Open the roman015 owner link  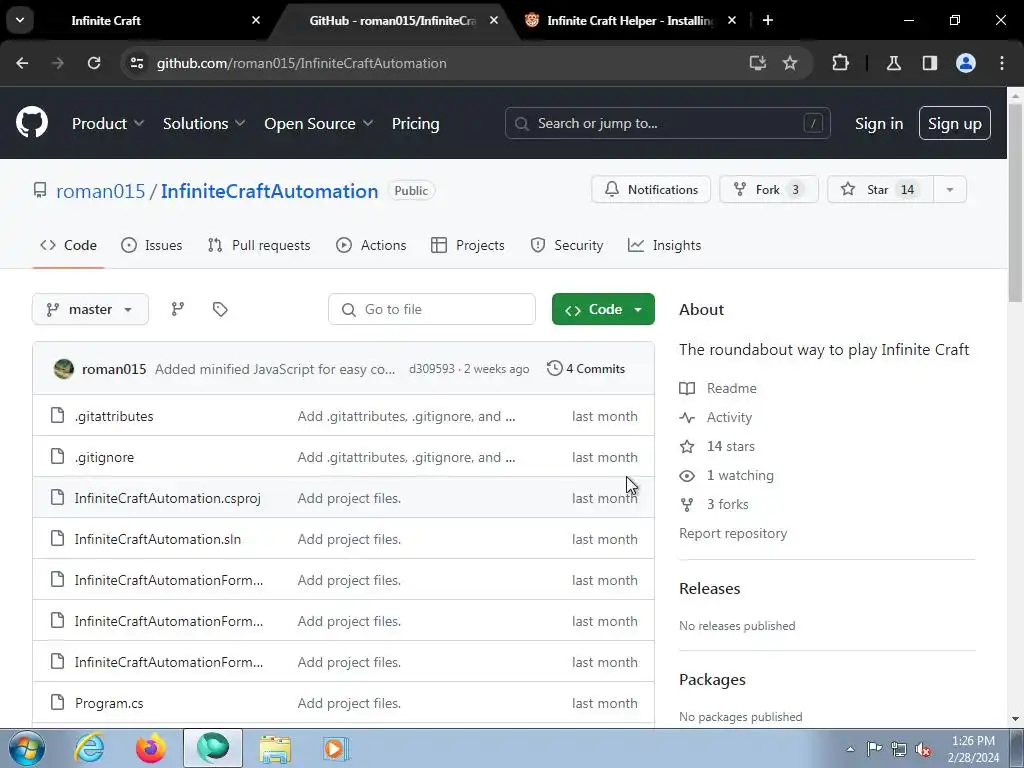tap(101, 191)
